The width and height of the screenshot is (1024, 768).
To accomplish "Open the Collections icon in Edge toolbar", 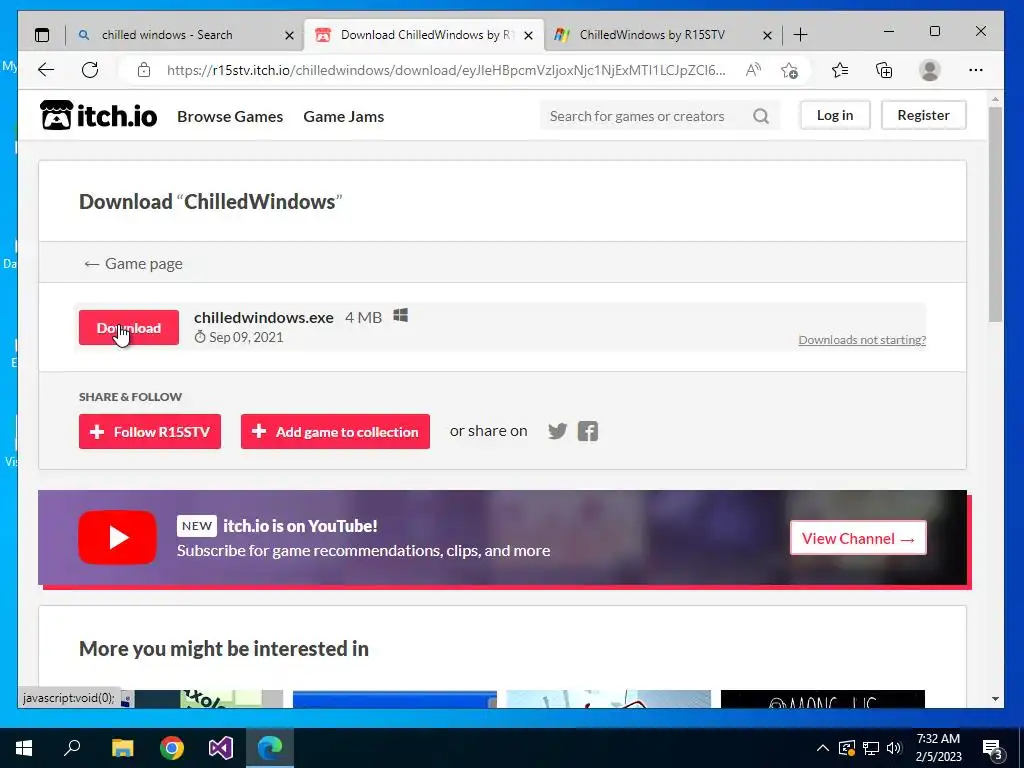I will [x=884, y=70].
